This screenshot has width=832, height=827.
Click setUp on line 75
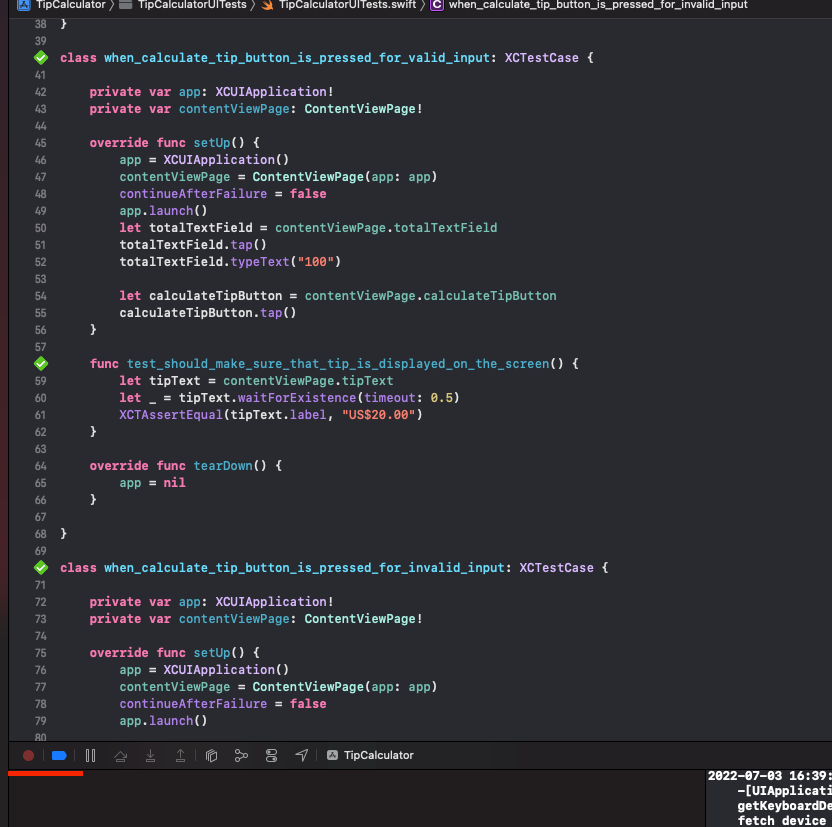click(212, 653)
